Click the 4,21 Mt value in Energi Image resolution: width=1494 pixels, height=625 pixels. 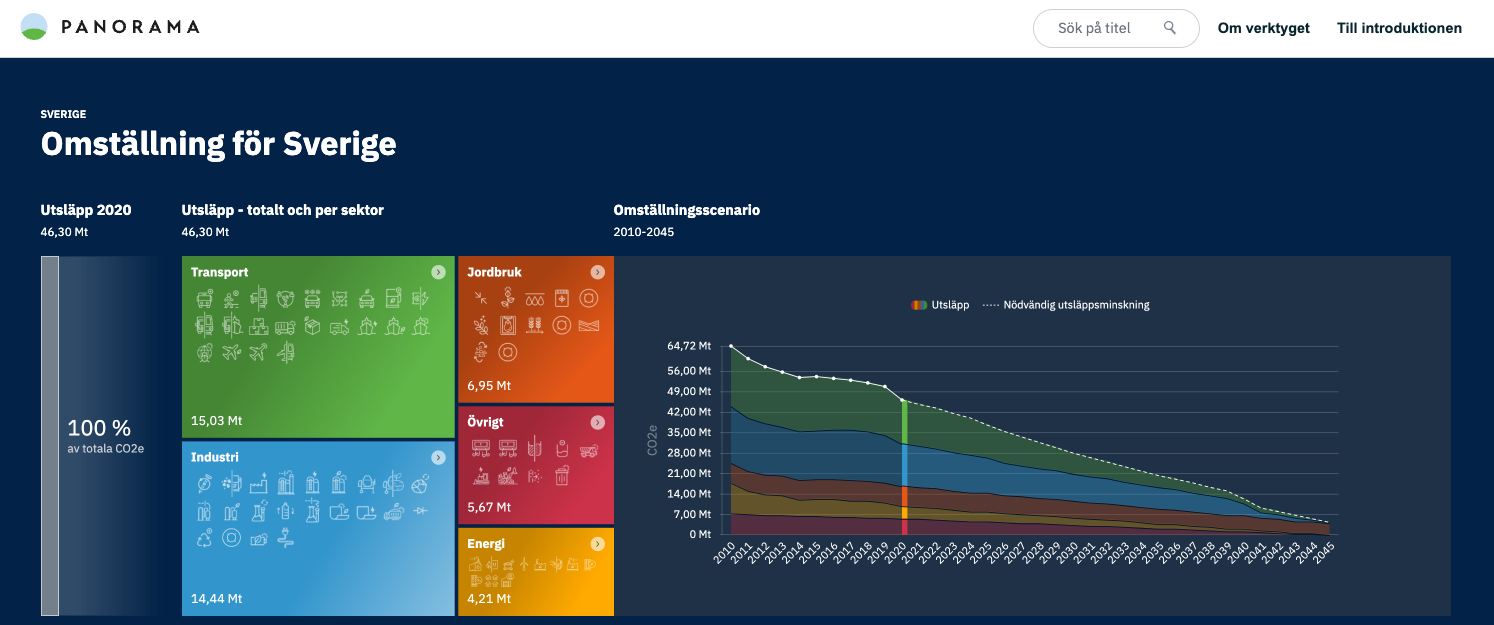point(489,599)
